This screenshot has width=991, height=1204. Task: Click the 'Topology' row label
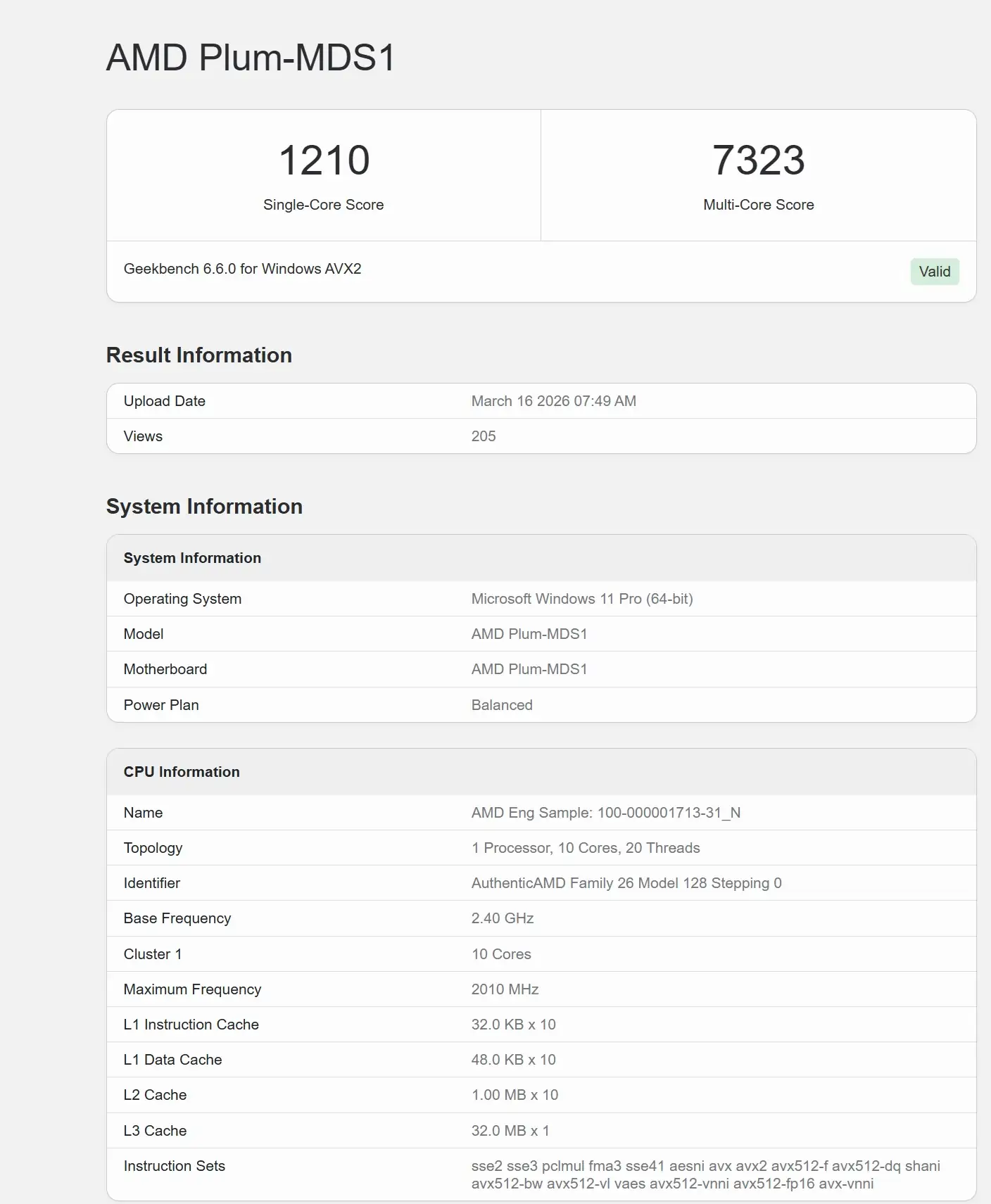click(x=153, y=848)
